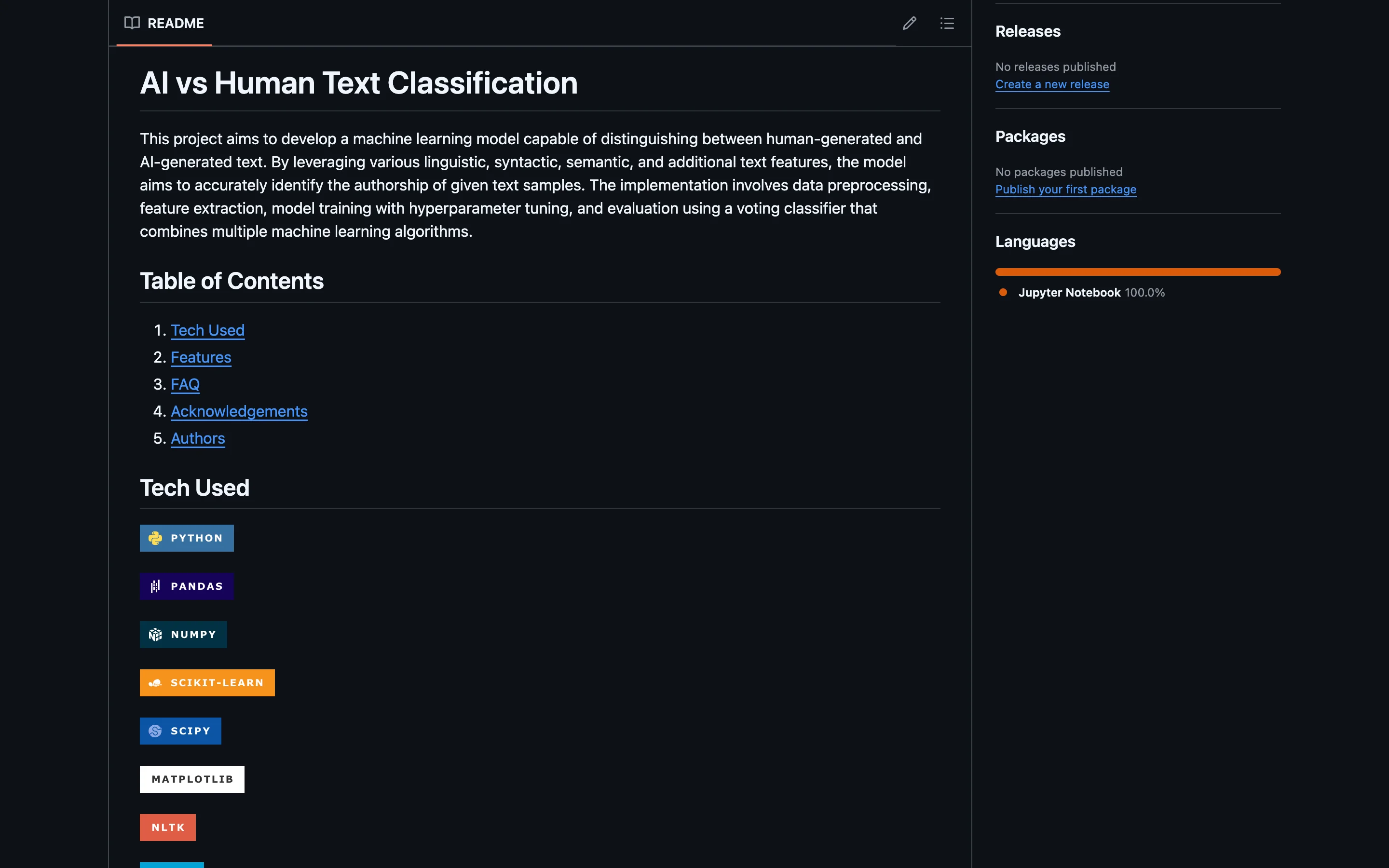
Task: Click the Python badge
Action: tap(187, 538)
